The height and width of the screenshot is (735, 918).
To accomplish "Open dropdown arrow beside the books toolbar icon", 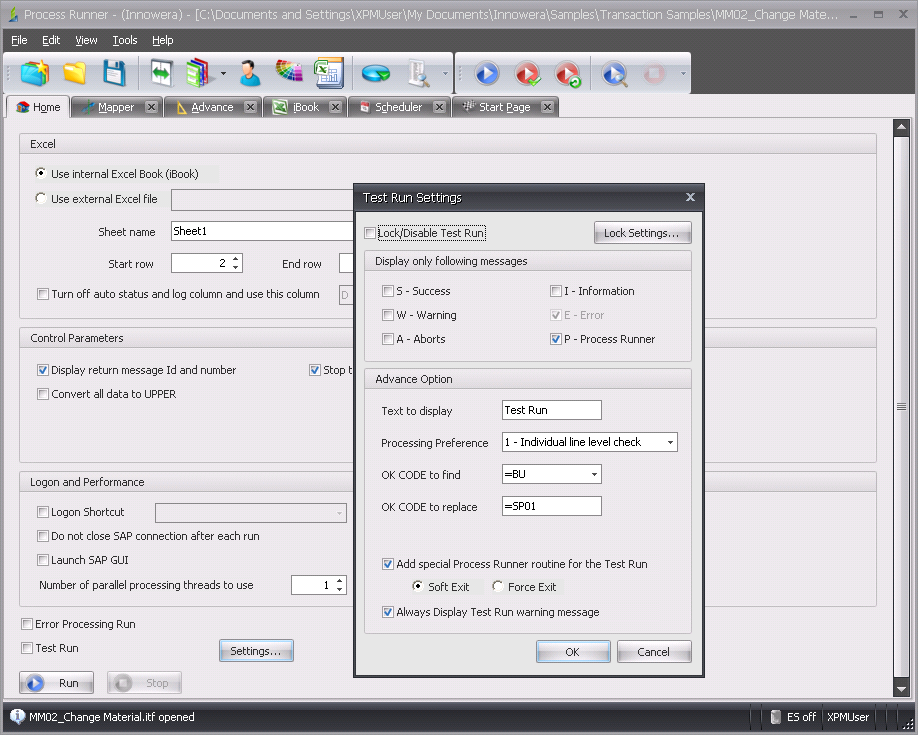I will 223,74.
